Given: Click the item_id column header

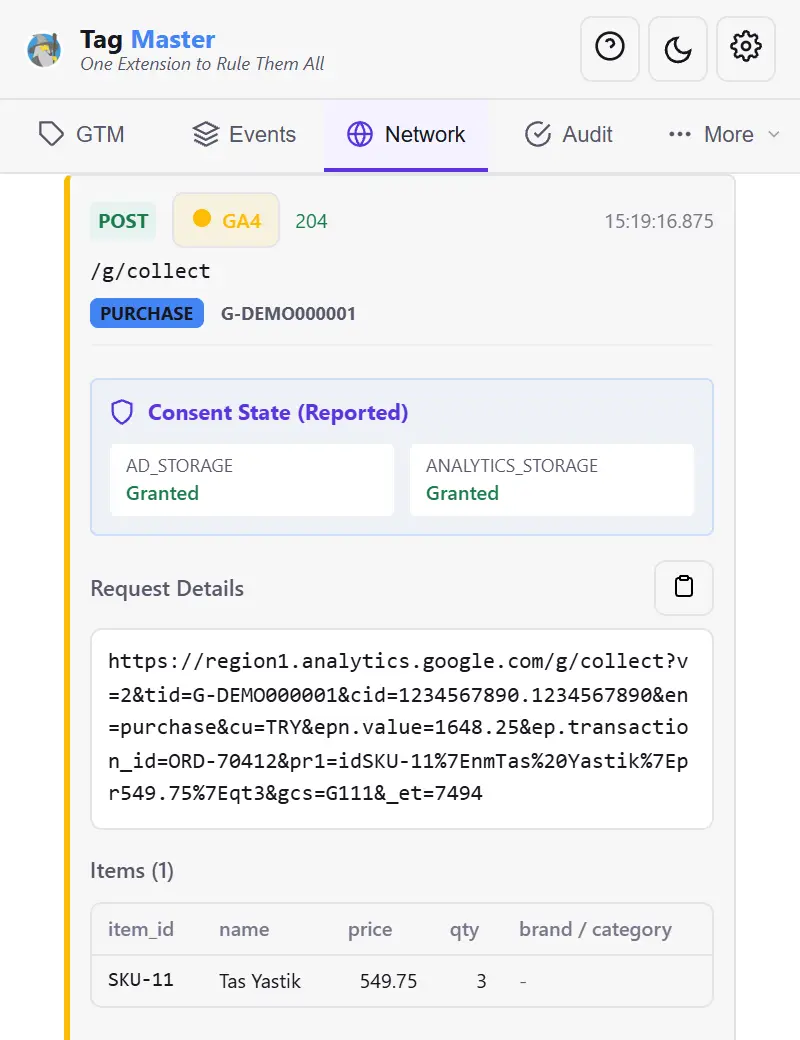Looking at the screenshot, I should [141, 929].
